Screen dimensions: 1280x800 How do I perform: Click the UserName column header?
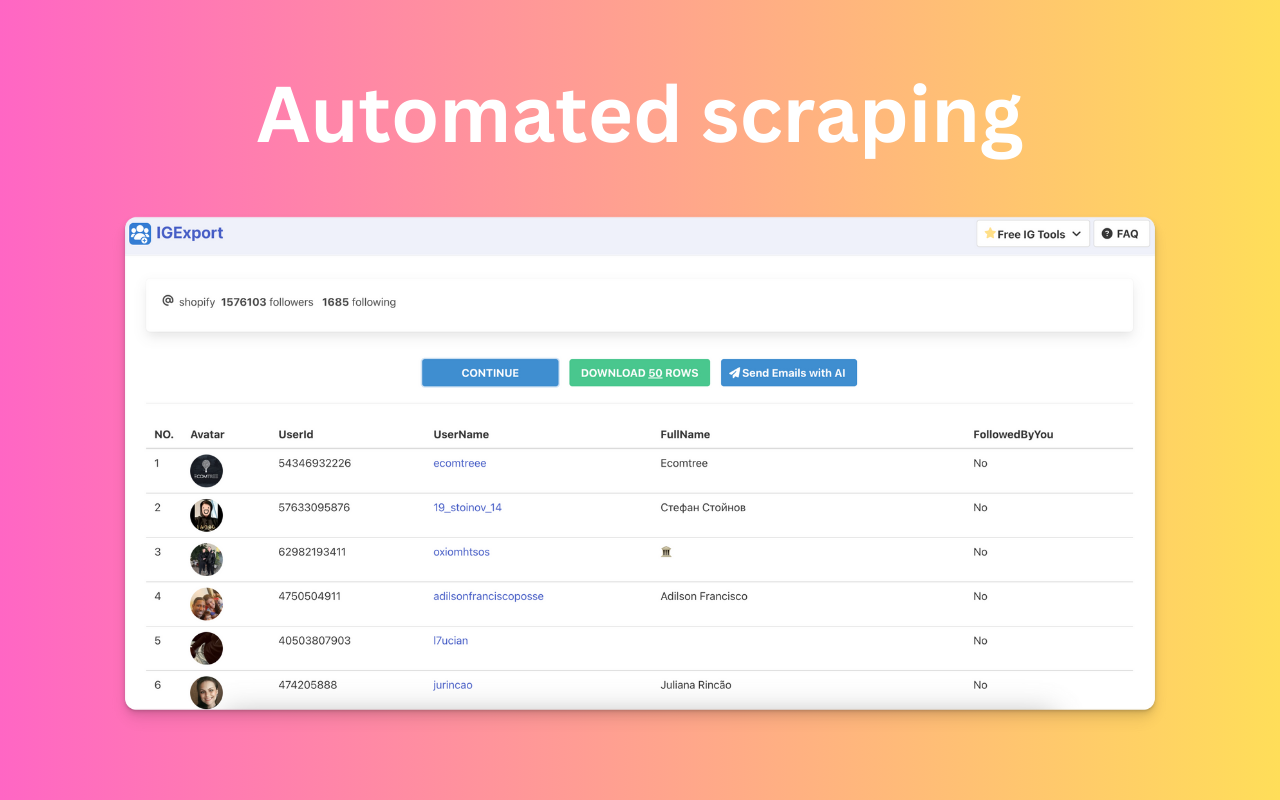[461, 434]
